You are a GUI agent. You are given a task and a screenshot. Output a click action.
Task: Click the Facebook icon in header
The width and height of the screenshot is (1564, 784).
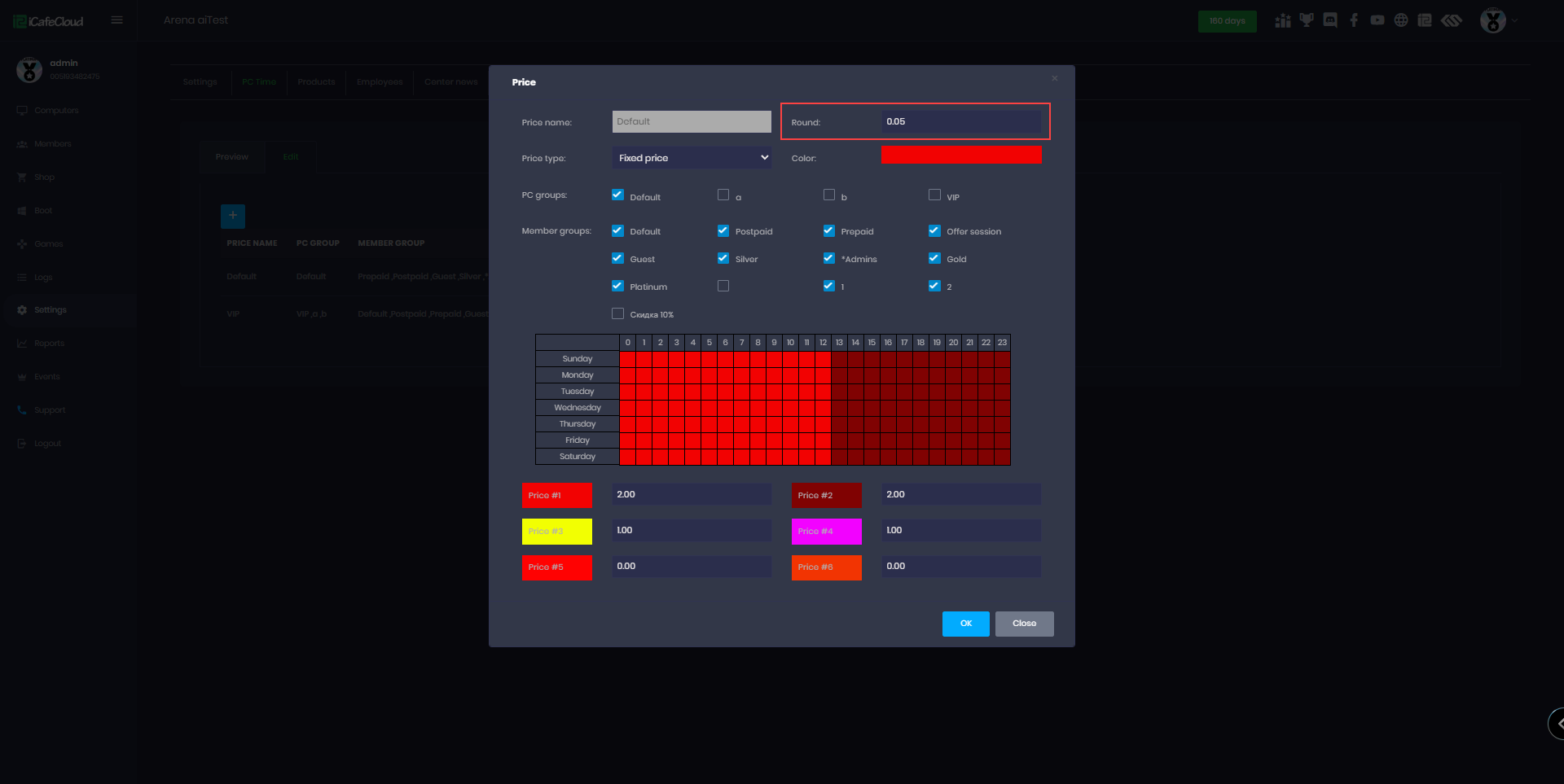coord(1354,20)
